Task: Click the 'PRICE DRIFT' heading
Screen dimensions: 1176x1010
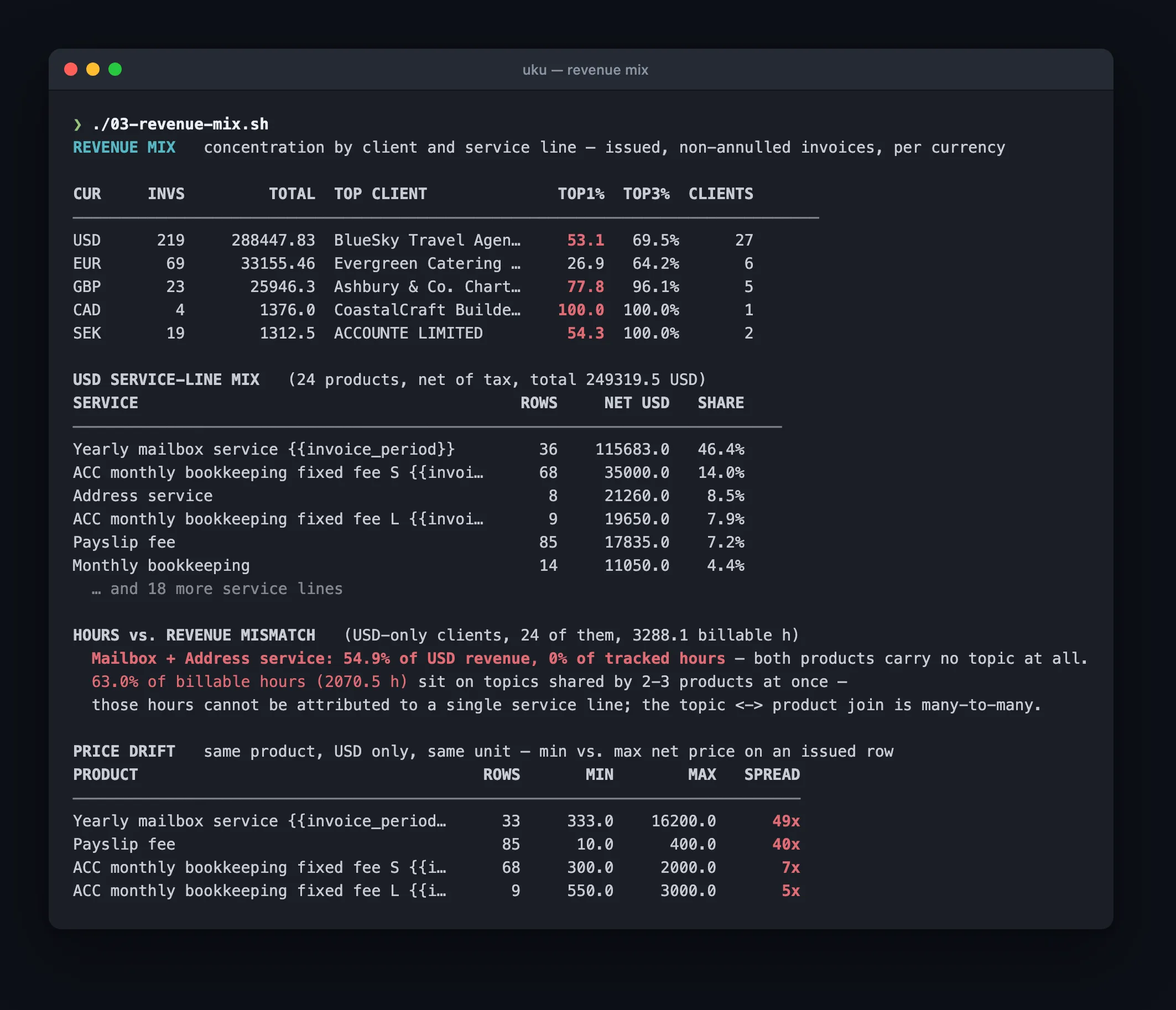Action: coord(124,752)
